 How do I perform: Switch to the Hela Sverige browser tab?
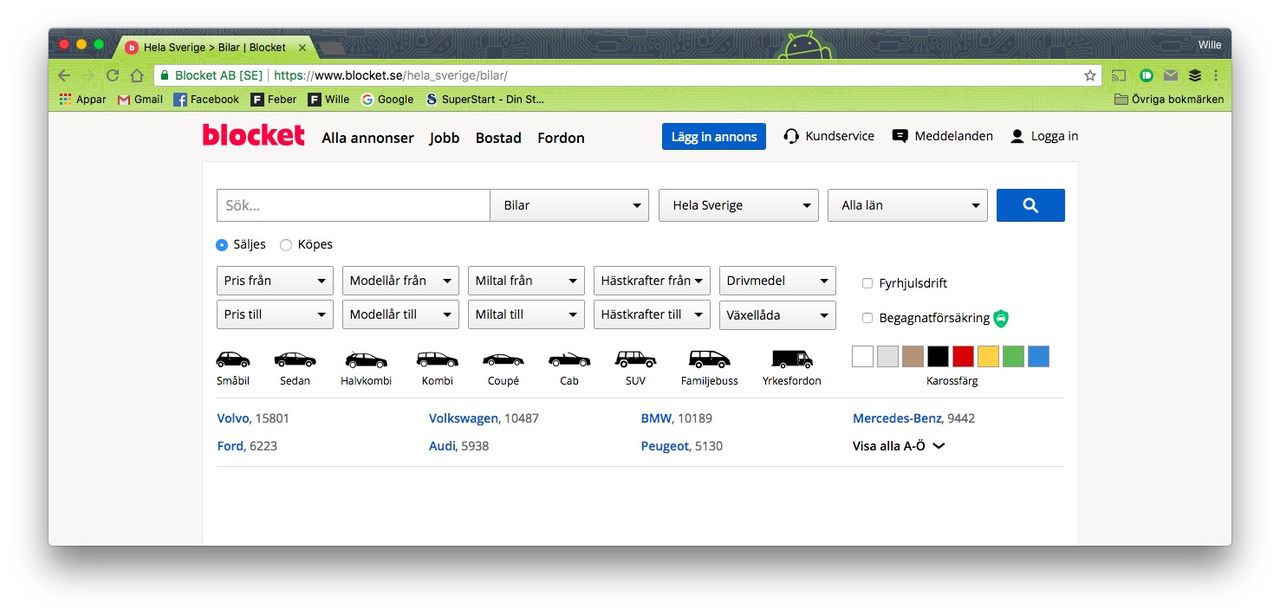click(216, 47)
